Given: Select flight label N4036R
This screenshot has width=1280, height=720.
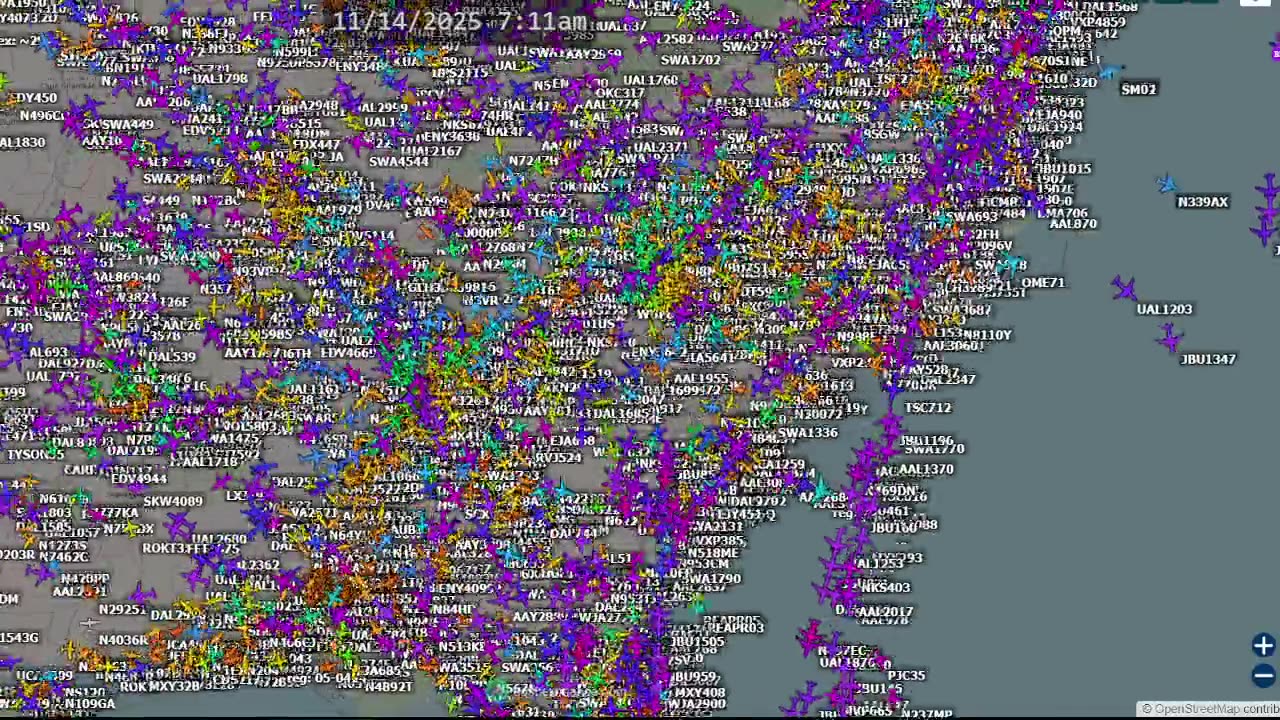Looking at the screenshot, I should pyautogui.click(x=124, y=641).
